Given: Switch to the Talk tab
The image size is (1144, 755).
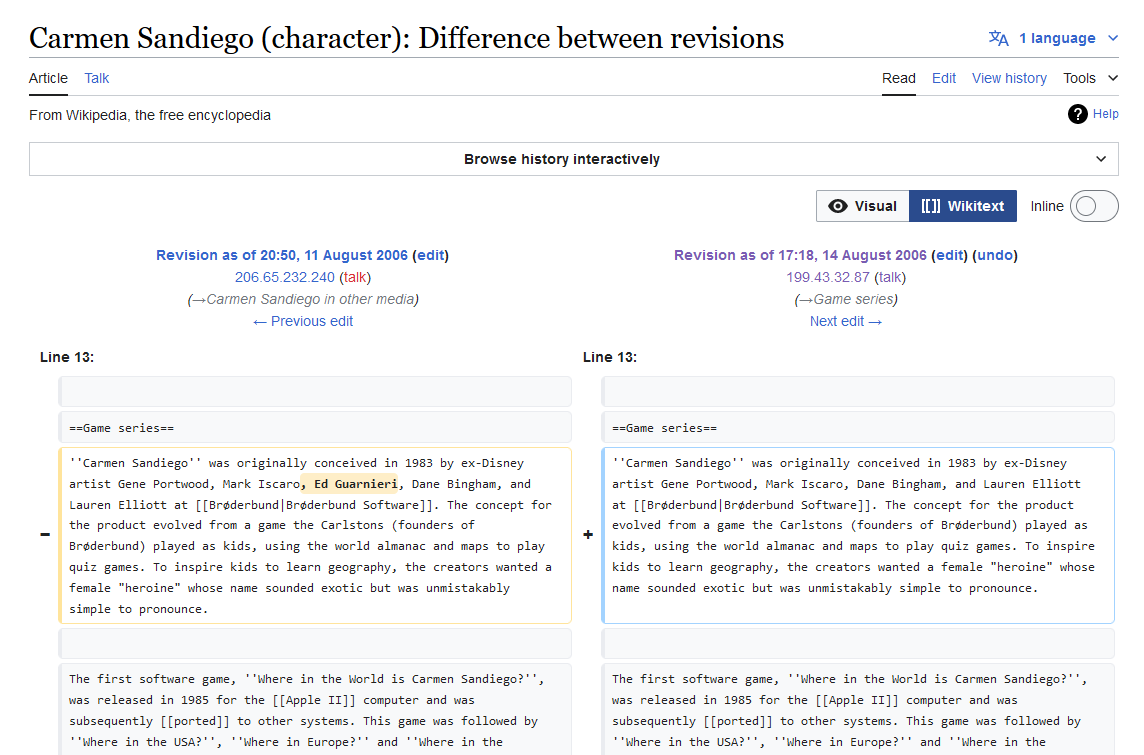Looking at the screenshot, I should (96, 78).
